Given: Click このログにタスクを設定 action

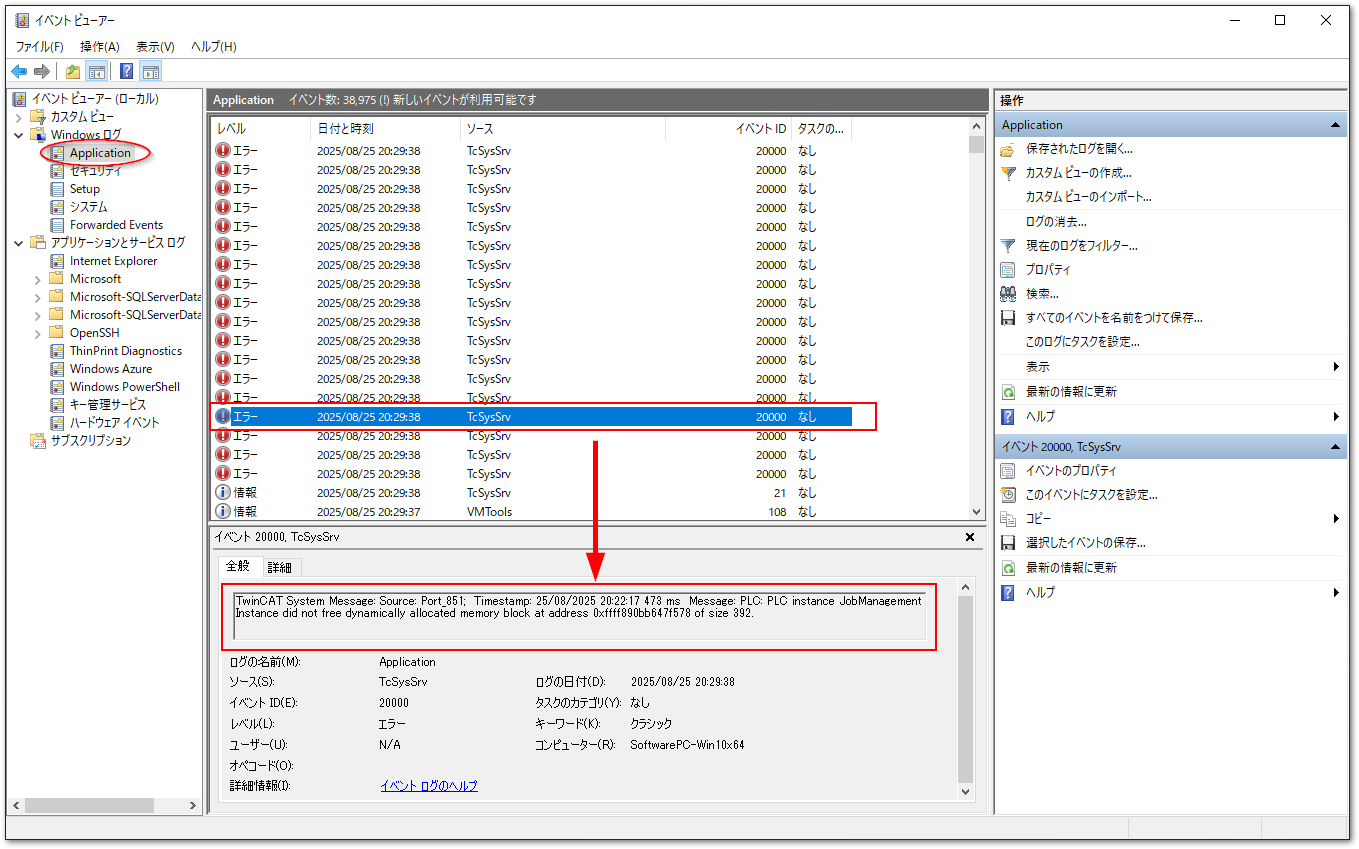Looking at the screenshot, I should click(x=1082, y=342).
